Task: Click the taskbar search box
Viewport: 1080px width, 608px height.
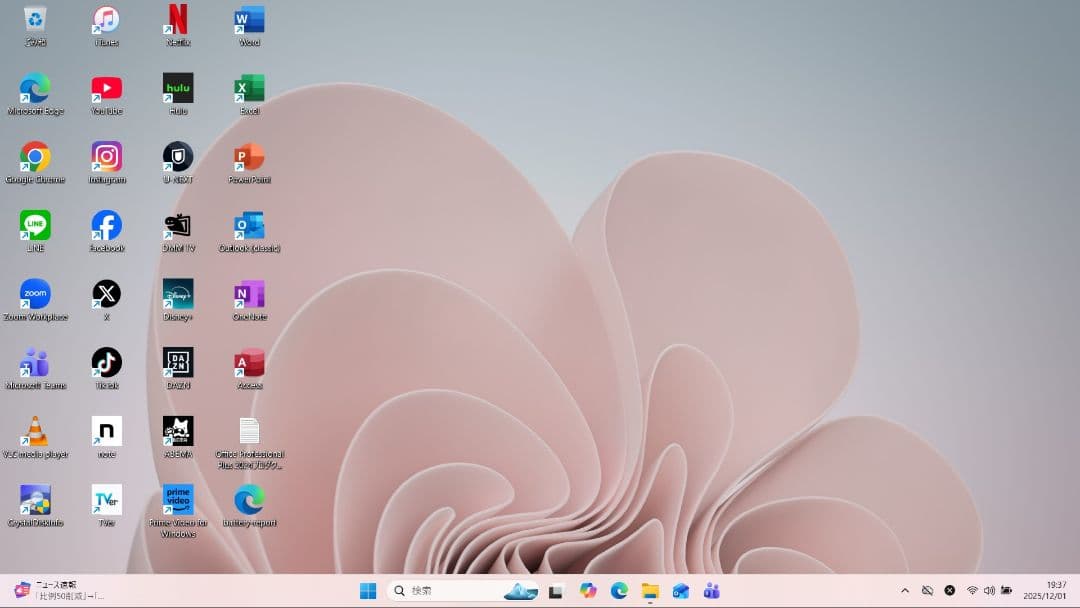Action: [450, 591]
